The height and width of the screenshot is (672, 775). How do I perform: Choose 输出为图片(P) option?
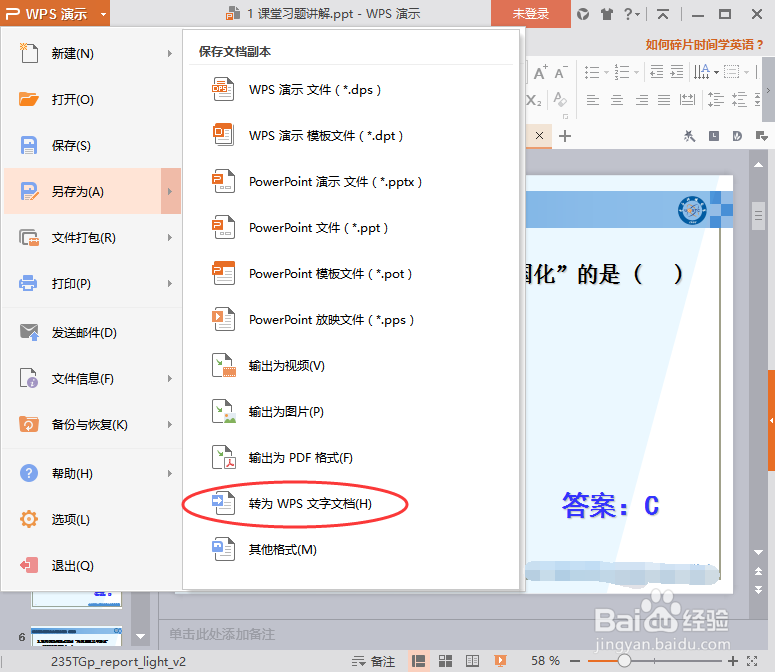click(x=351, y=411)
